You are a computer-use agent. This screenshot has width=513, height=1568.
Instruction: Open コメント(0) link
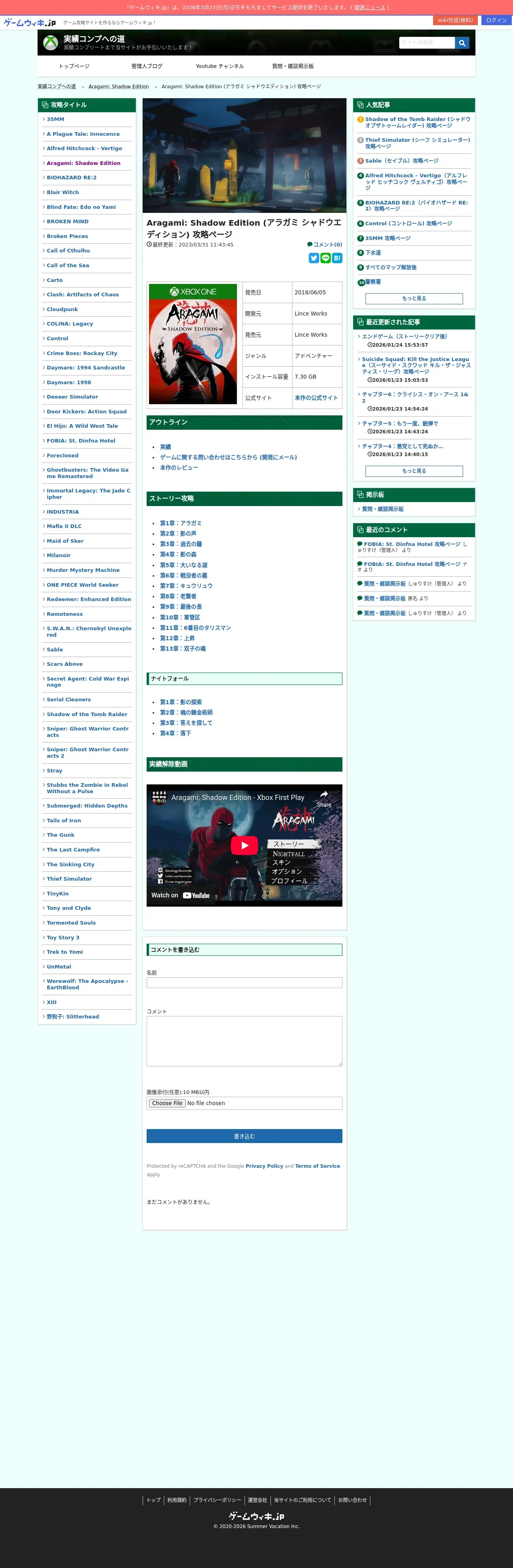(x=325, y=245)
